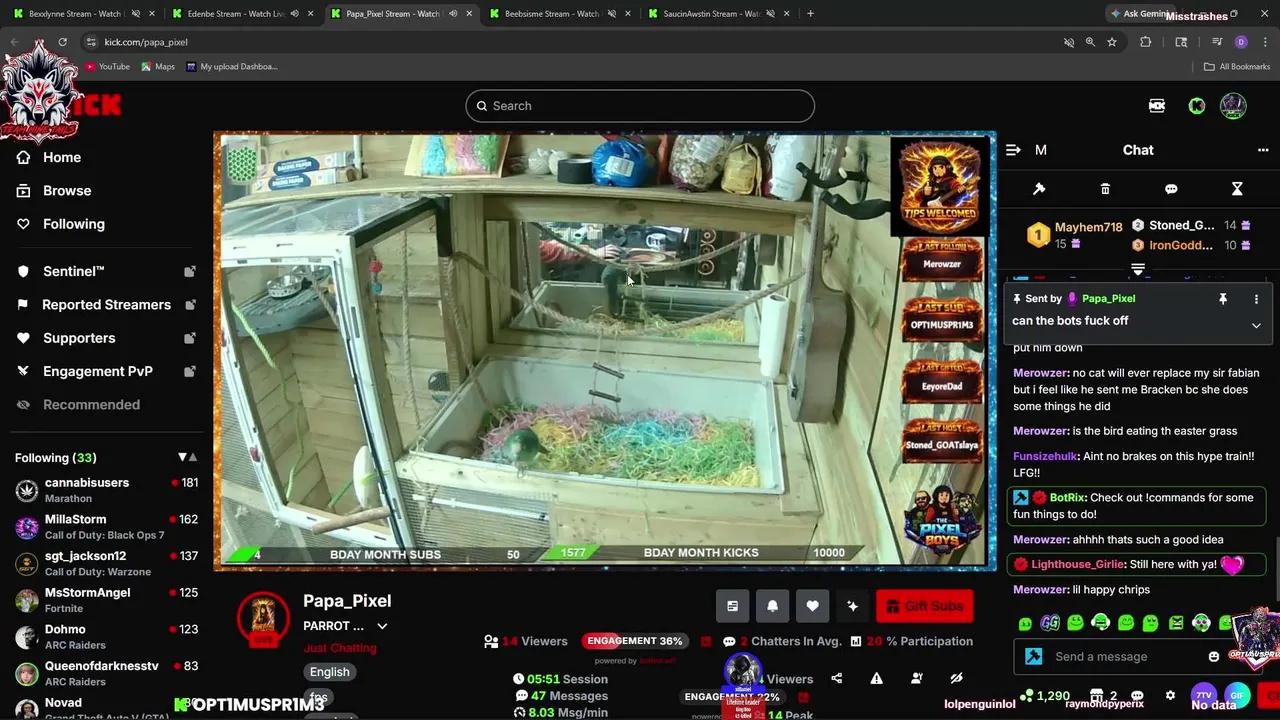1280x720 pixels.
Task: Click the clear-chat trash icon
Action: pyautogui.click(x=1105, y=189)
